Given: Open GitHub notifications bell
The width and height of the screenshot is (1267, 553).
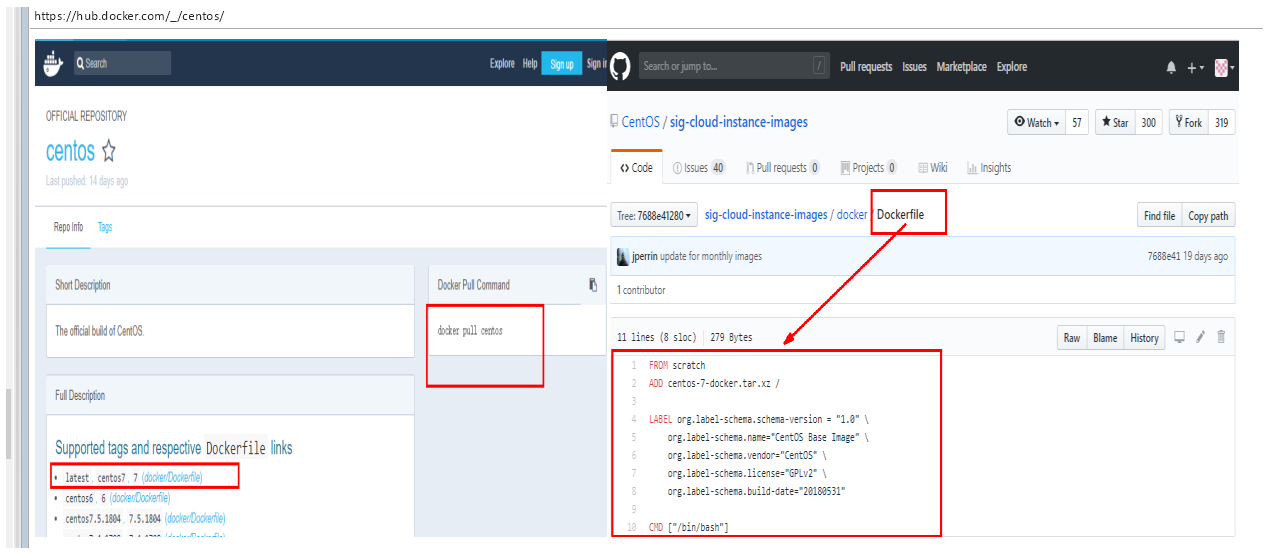Looking at the screenshot, I should tap(1171, 67).
